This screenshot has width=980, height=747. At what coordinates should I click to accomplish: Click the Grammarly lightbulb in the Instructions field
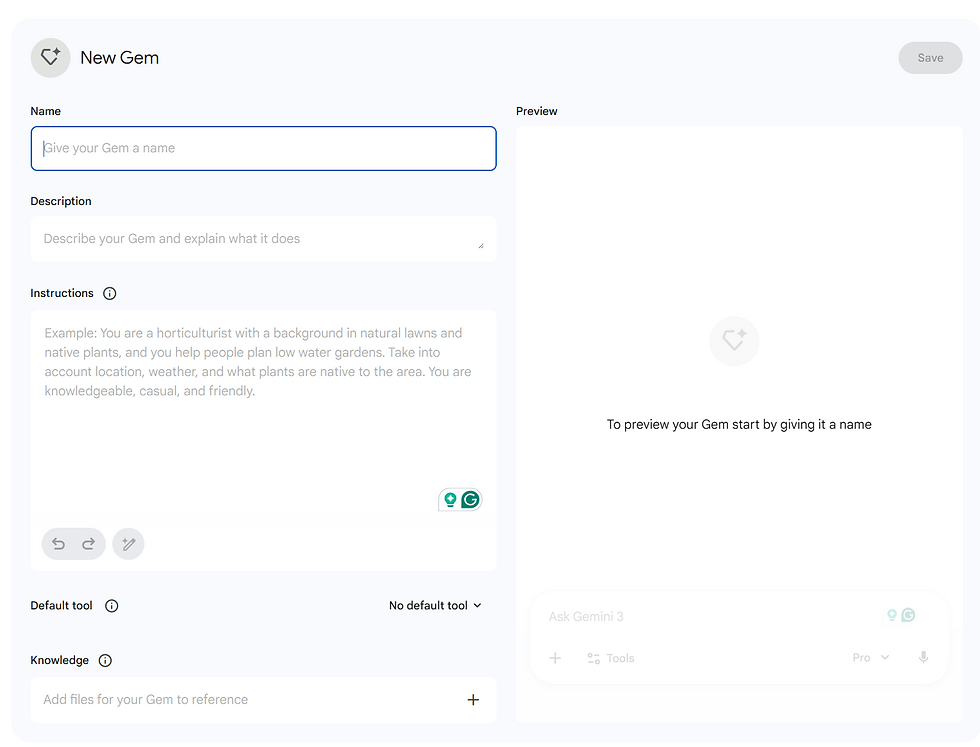tap(449, 499)
